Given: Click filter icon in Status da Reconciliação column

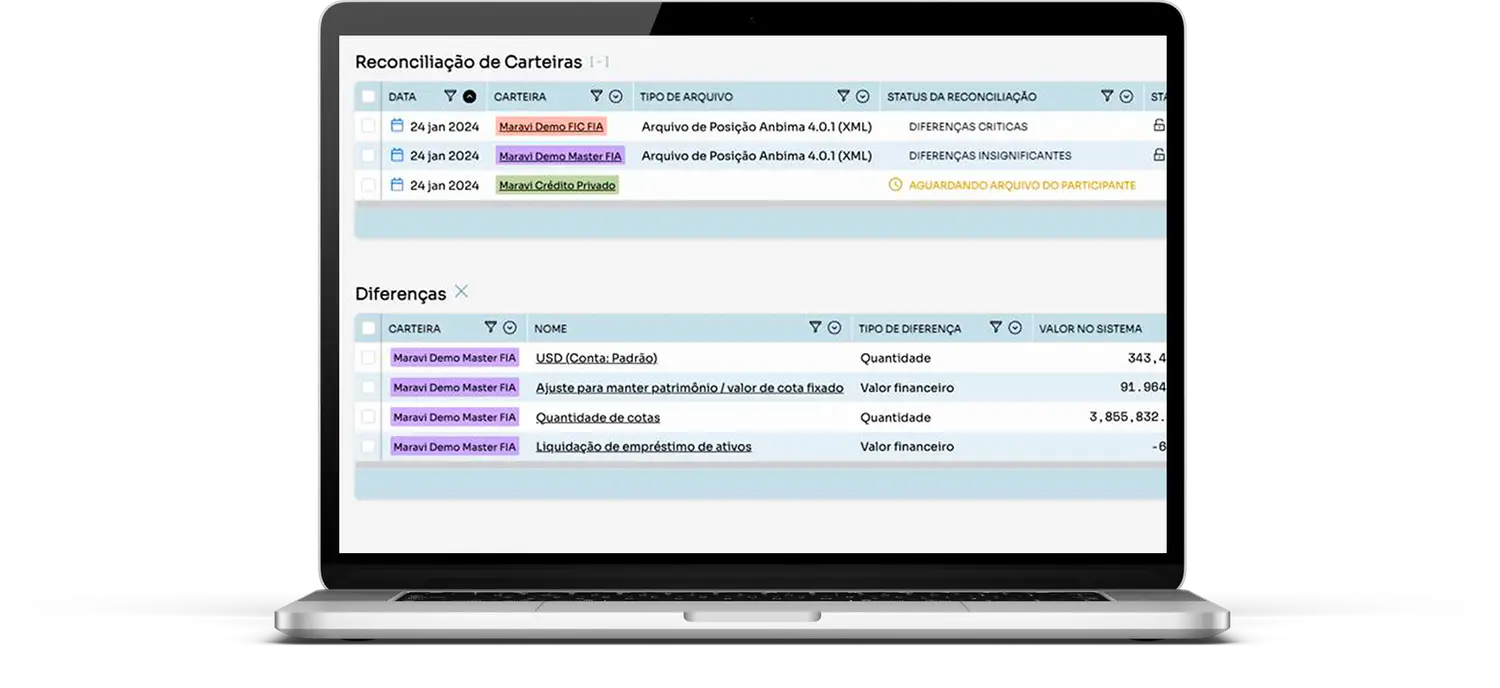Looking at the screenshot, I should 1107,97.
